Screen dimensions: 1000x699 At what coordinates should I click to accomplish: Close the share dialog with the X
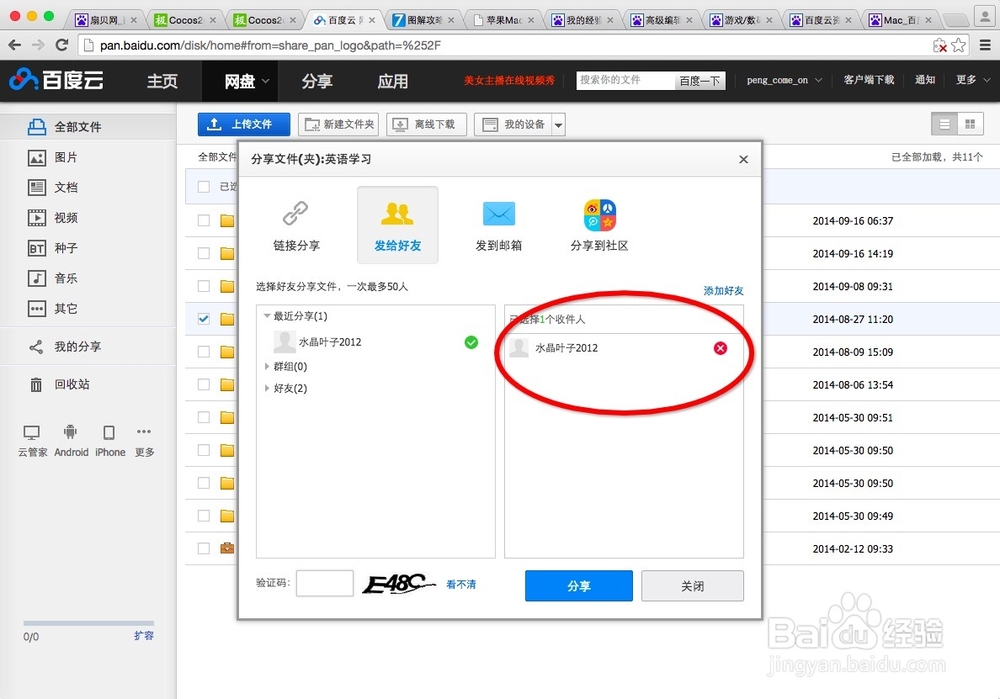[x=744, y=159]
